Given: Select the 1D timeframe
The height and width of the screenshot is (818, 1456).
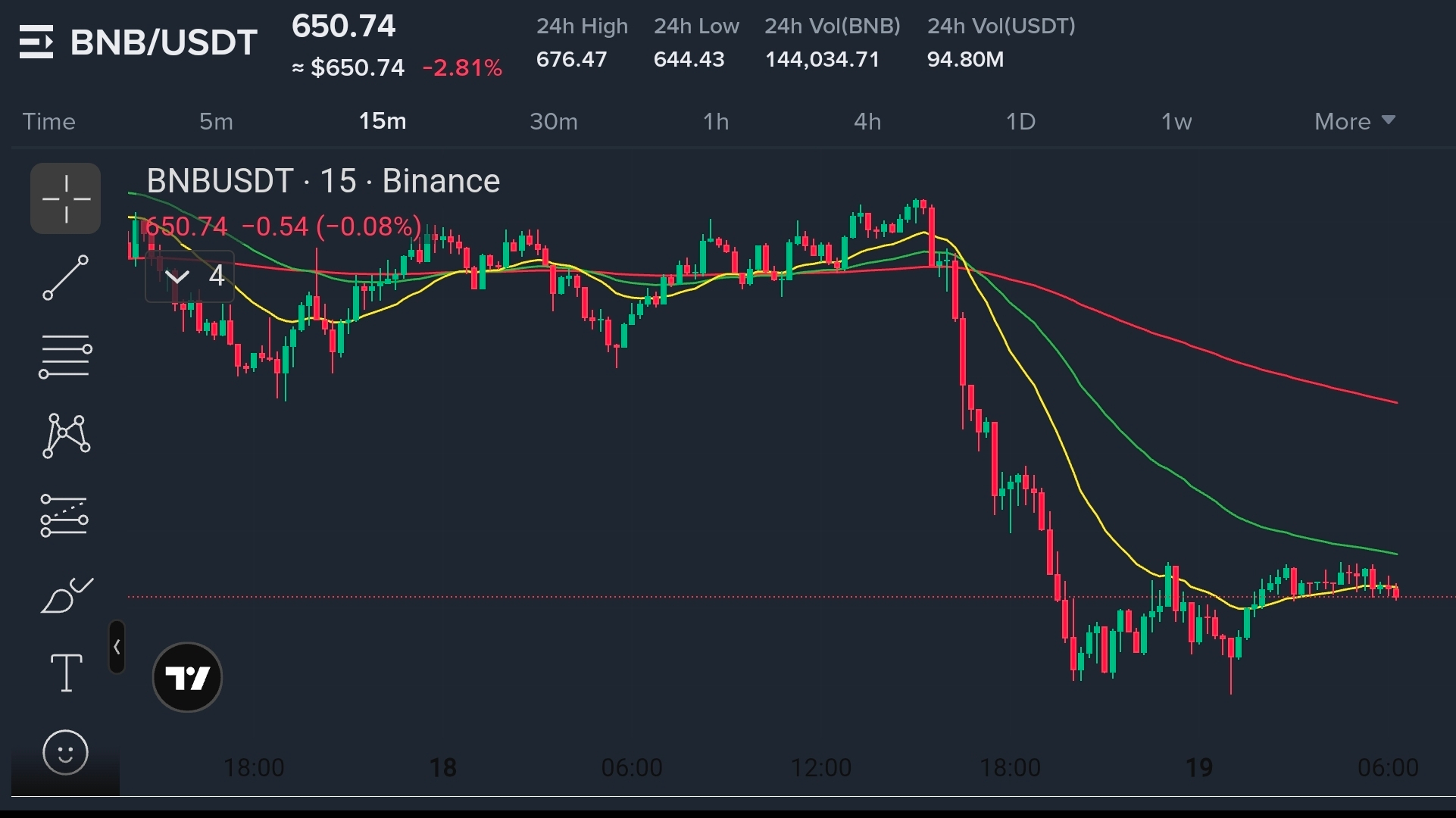Looking at the screenshot, I should [x=1020, y=121].
